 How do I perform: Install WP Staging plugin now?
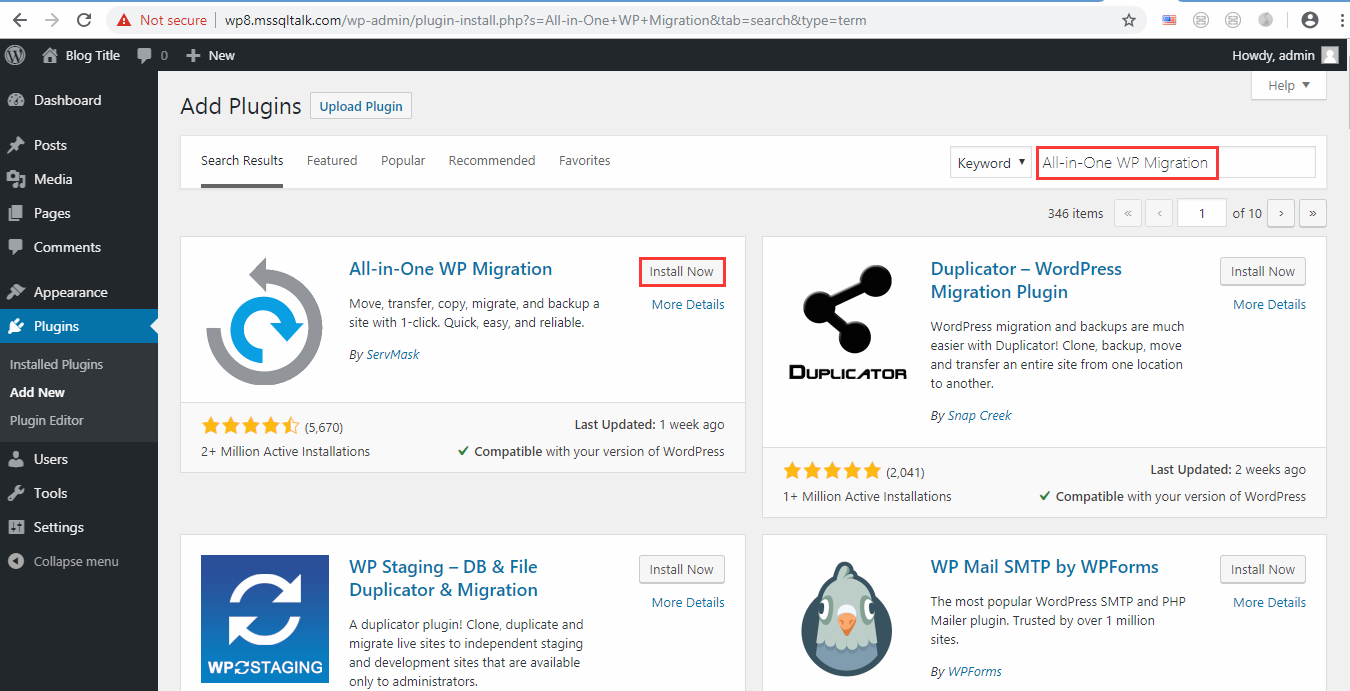[x=682, y=569]
